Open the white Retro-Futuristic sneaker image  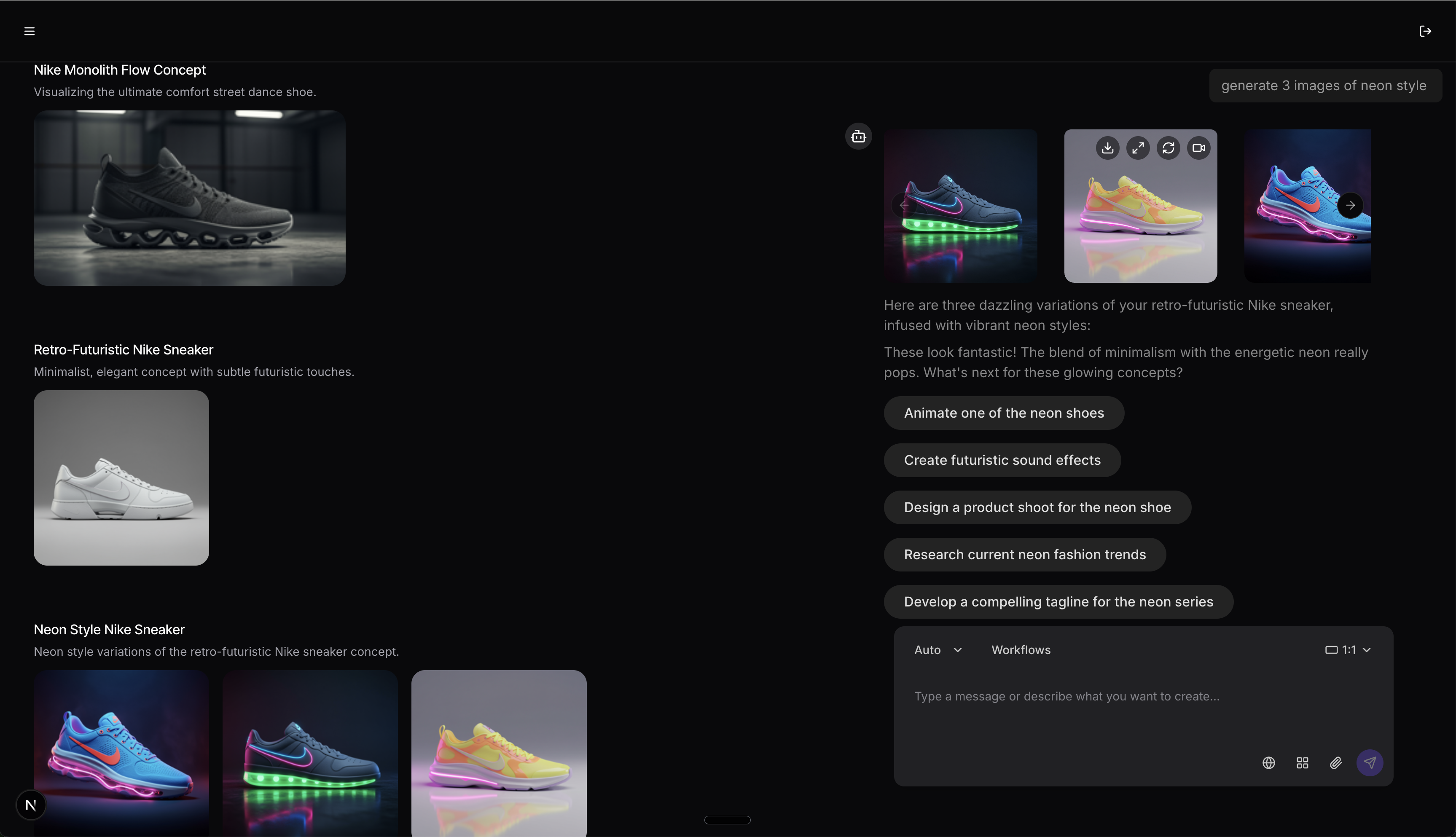point(121,478)
